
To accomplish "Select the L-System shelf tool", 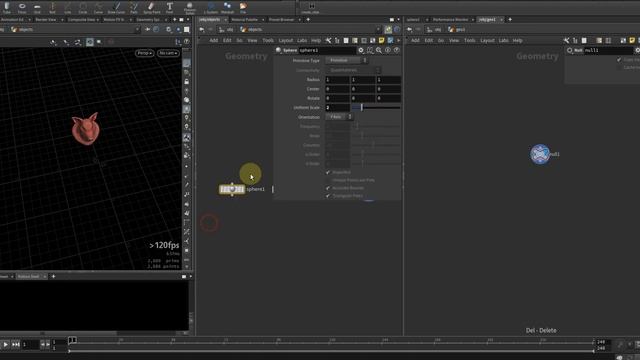I will tap(211, 8).
